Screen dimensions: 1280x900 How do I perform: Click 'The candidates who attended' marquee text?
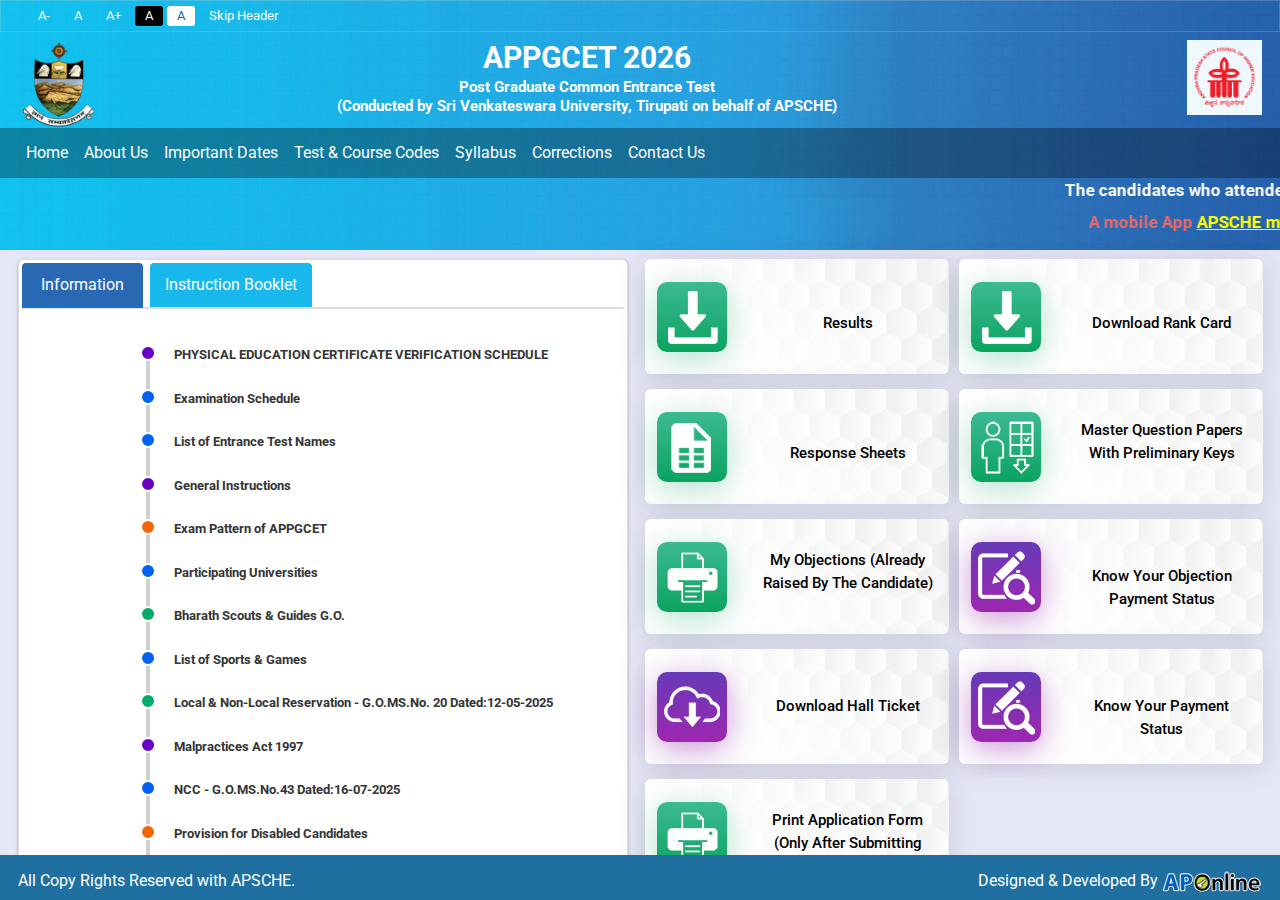(1172, 190)
